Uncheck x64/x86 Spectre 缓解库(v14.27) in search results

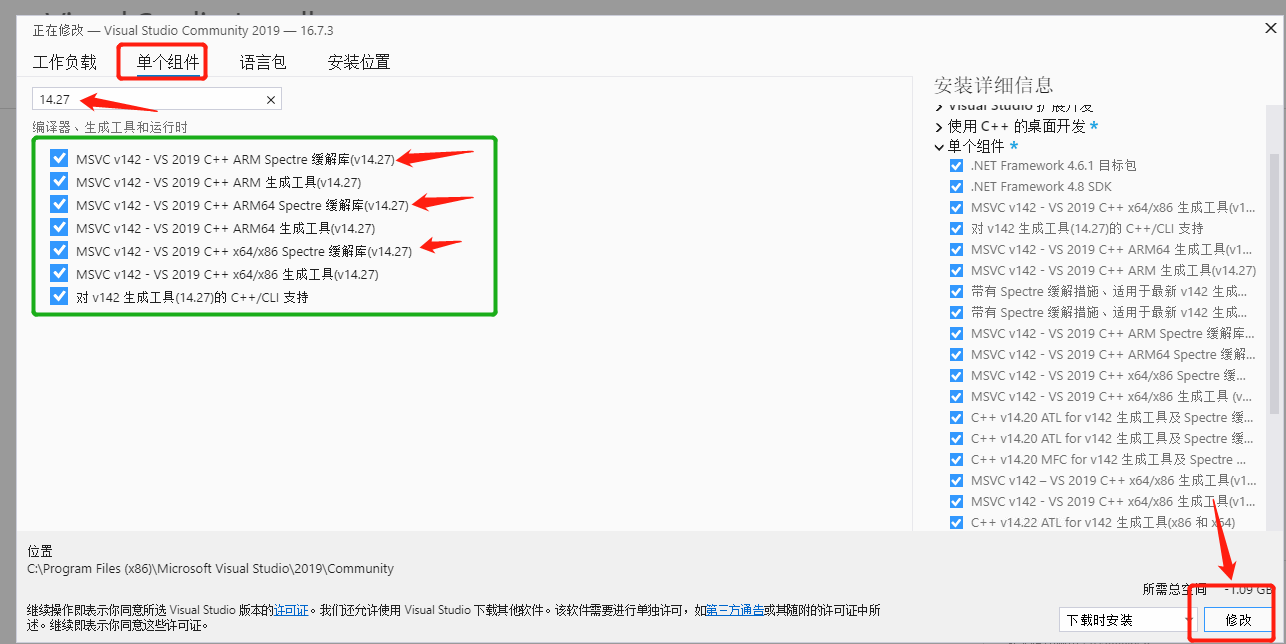(59, 250)
